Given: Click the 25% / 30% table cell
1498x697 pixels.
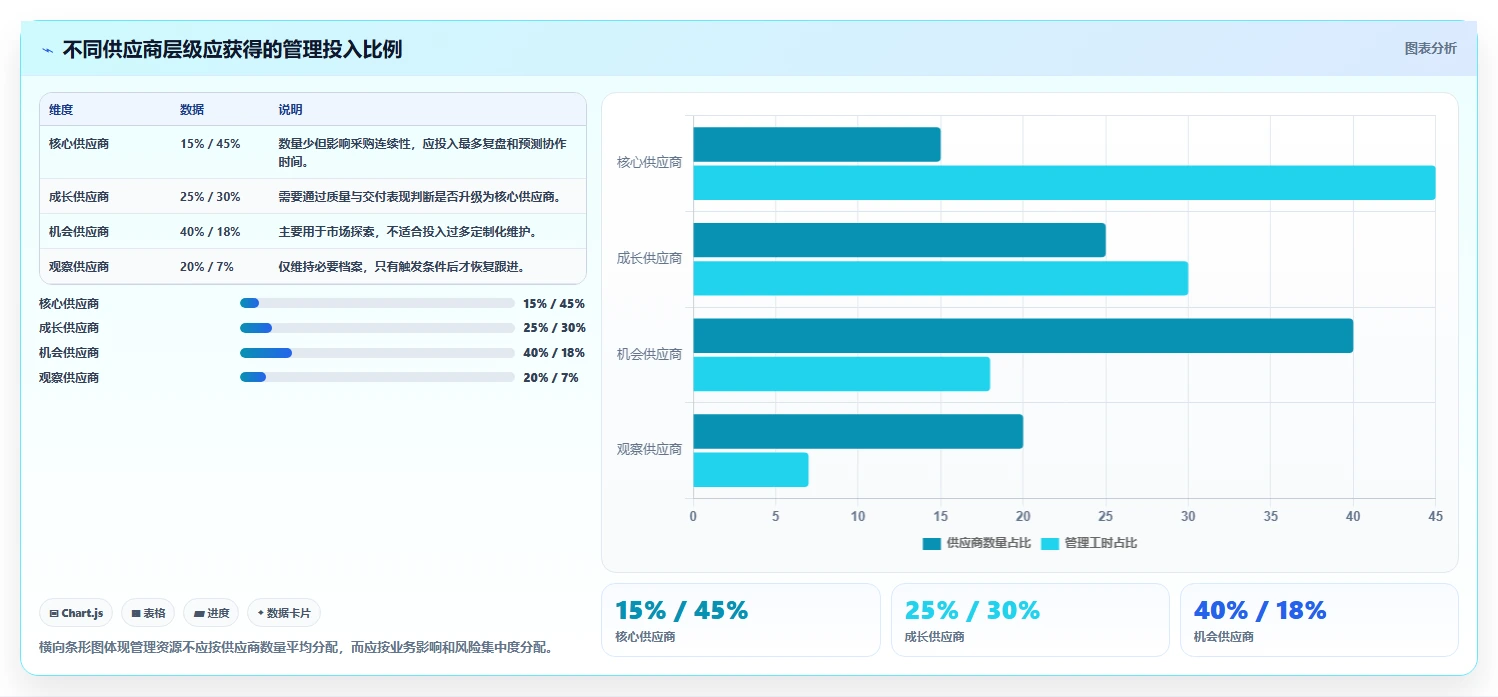Looking at the screenshot, I should (x=210, y=197).
